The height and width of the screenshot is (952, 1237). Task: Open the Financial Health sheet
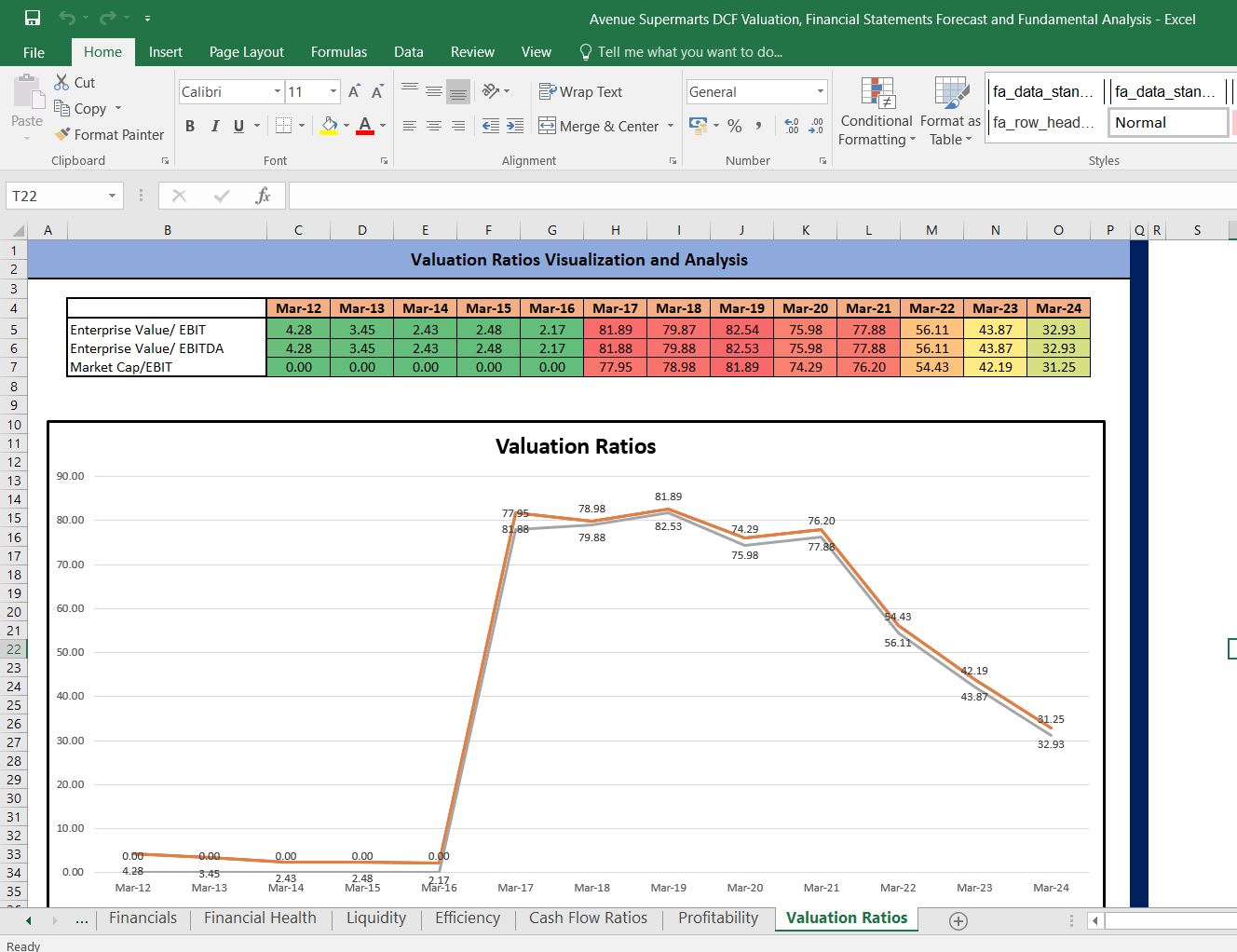pyautogui.click(x=260, y=918)
